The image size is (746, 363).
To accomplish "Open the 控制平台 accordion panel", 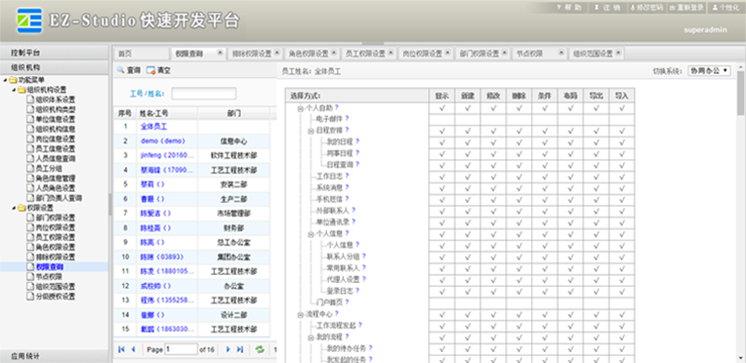I will tap(55, 52).
